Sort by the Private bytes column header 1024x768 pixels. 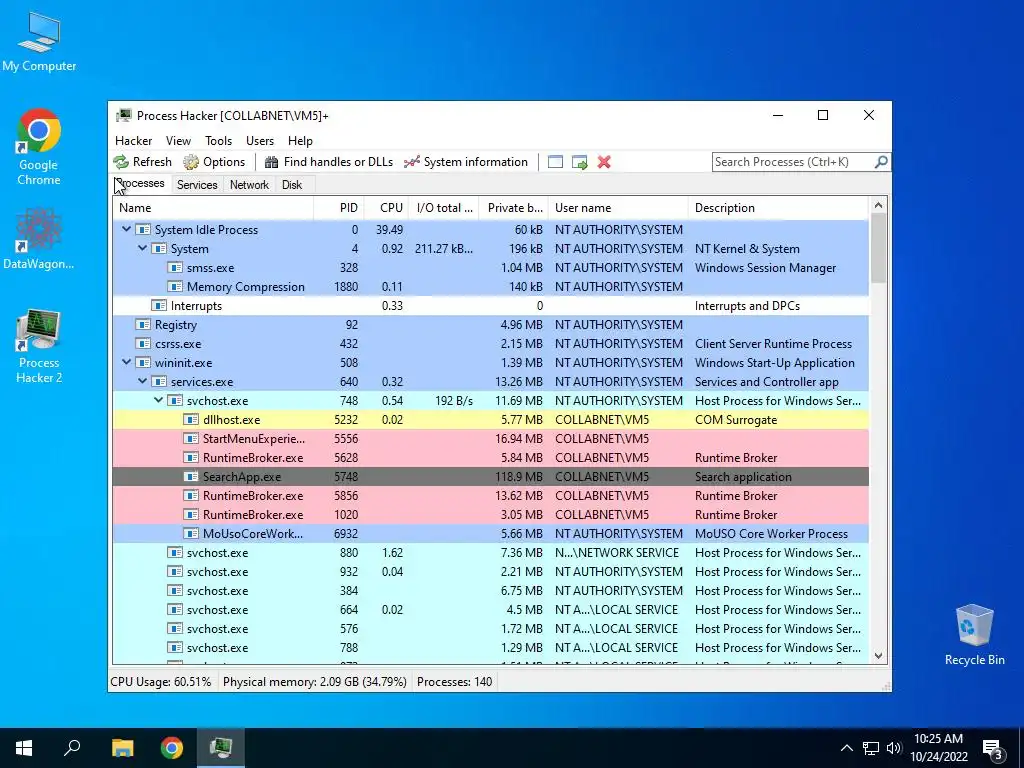(513, 208)
